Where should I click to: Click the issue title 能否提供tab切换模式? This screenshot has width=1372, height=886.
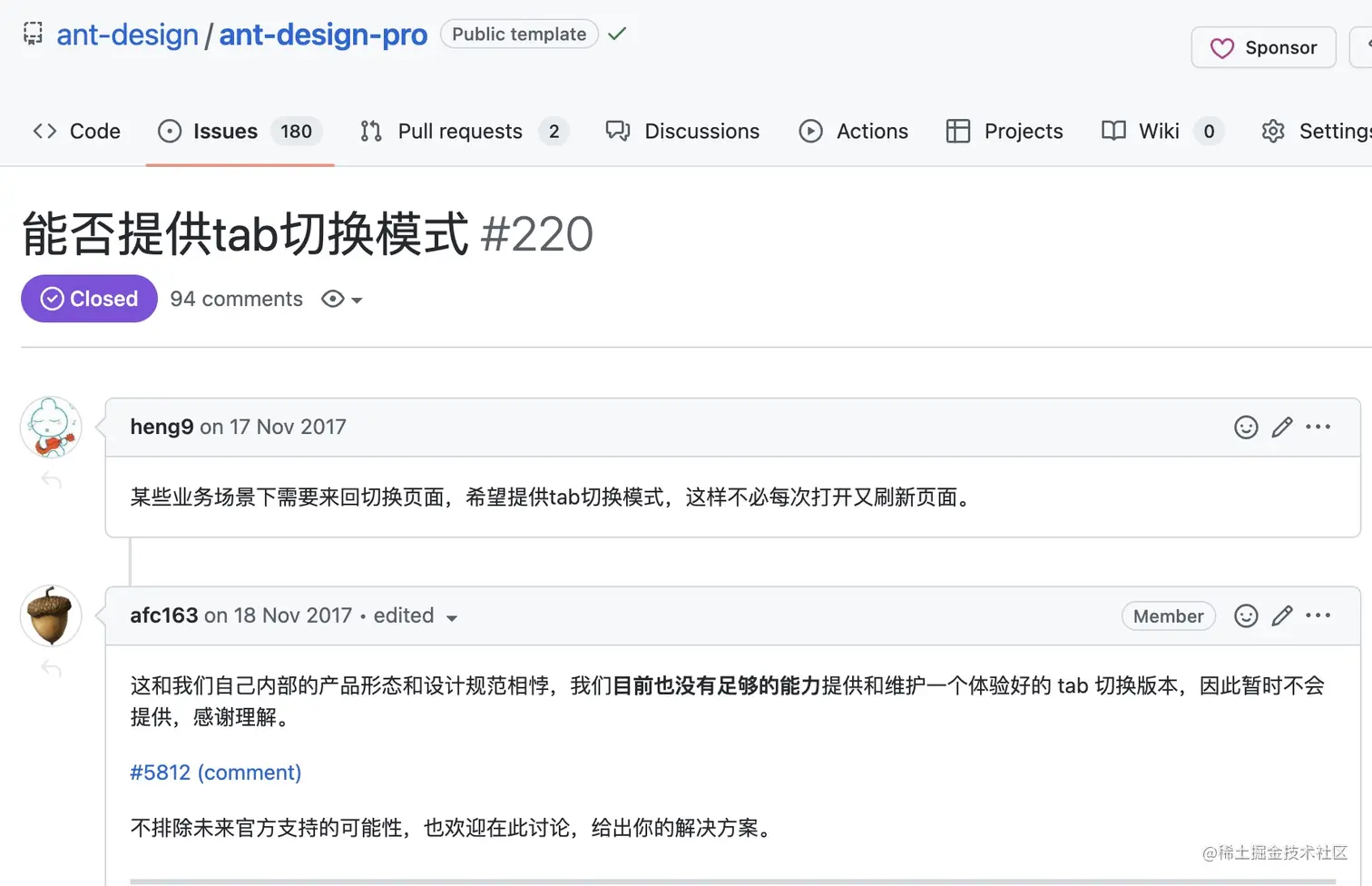coord(245,234)
